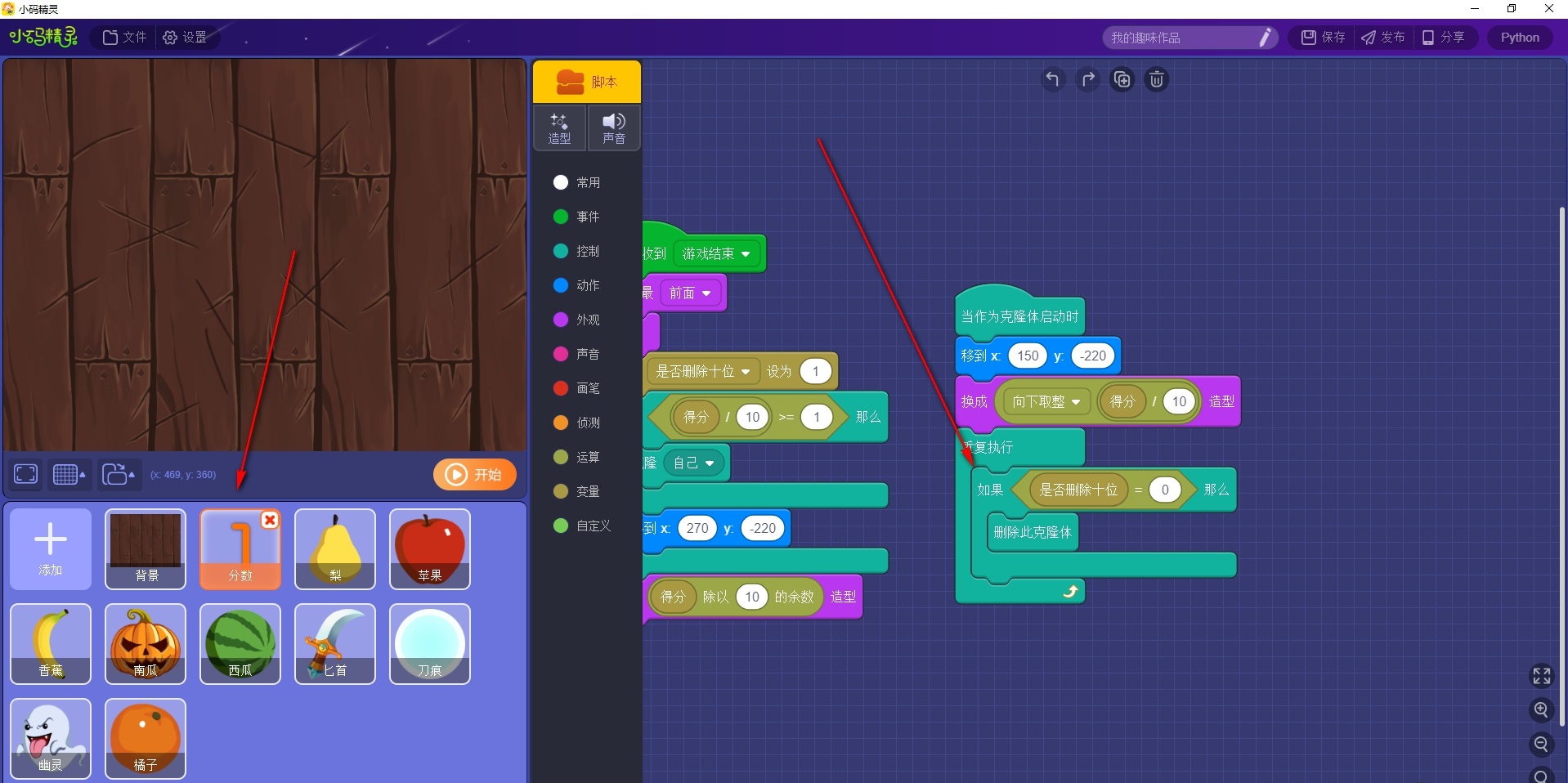Click the 分享 share button

(x=1444, y=38)
